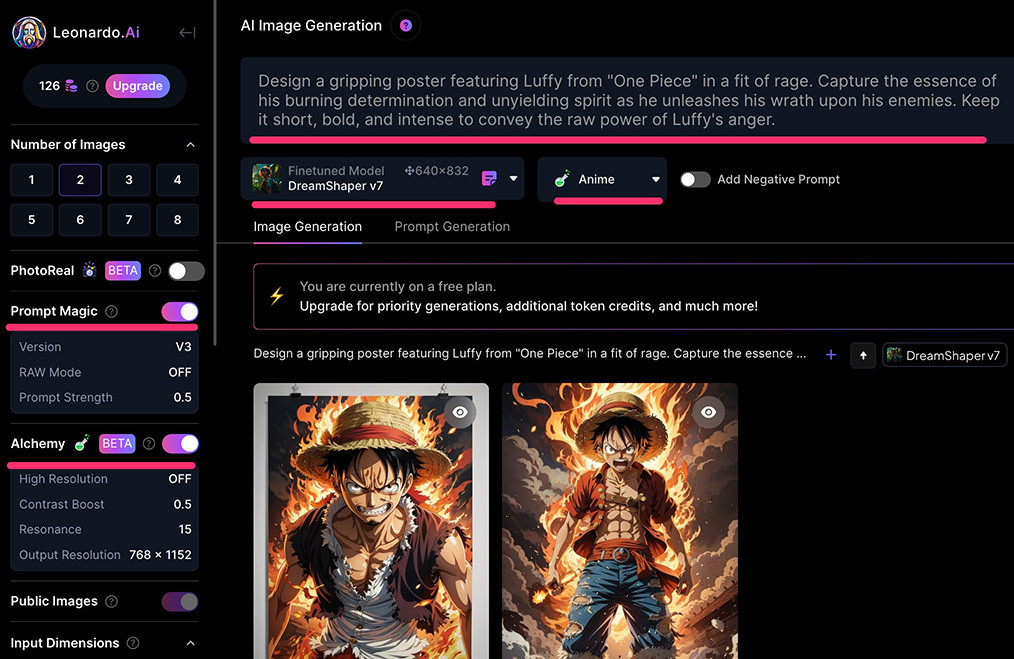Click Prompt Magic Version V3 row
1014x659 pixels.
(105, 347)
